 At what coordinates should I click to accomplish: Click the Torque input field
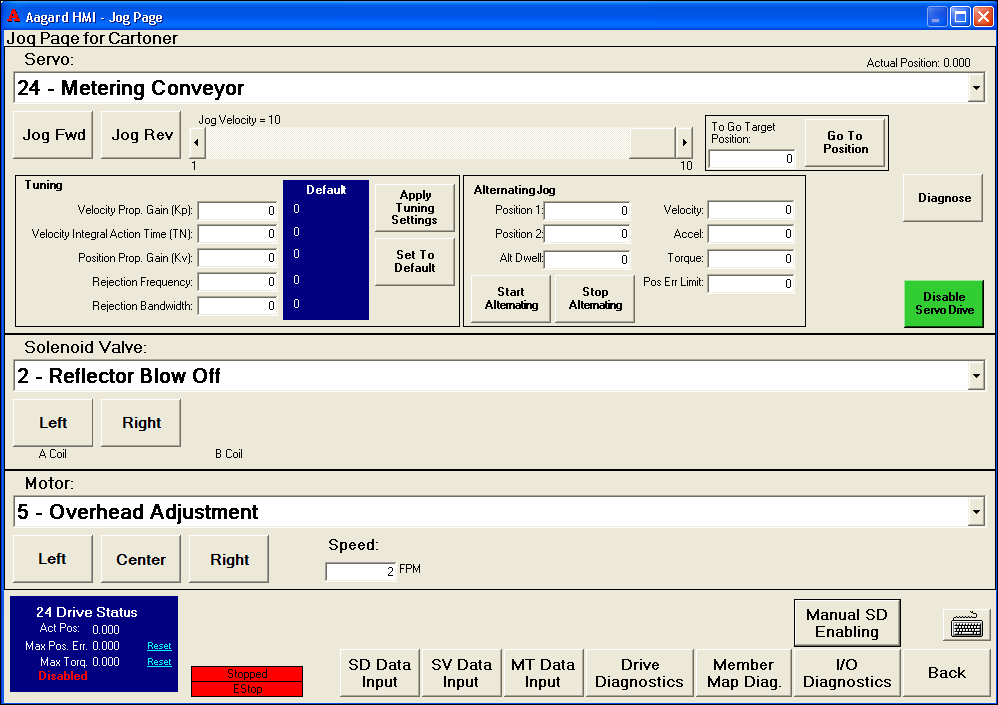[751, 259]
